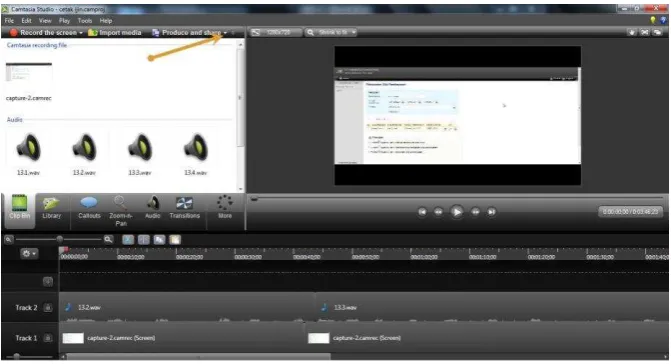
Task: Open the Callouts tool
Action: coord(89,208)
